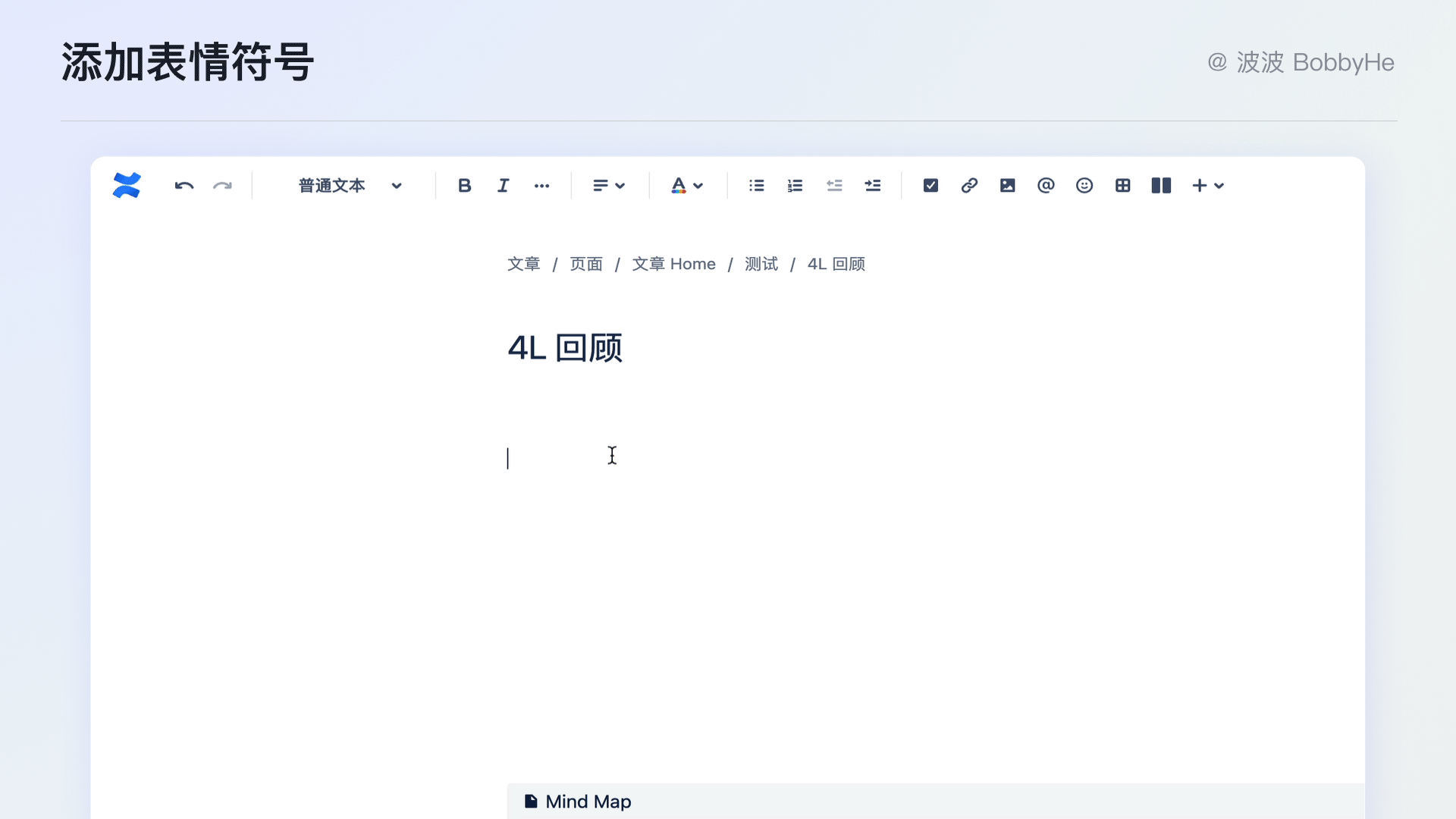The height and width of the screenshot is (819, 1456).
Task: Insert a numbered list
Action: coord(795,186)
